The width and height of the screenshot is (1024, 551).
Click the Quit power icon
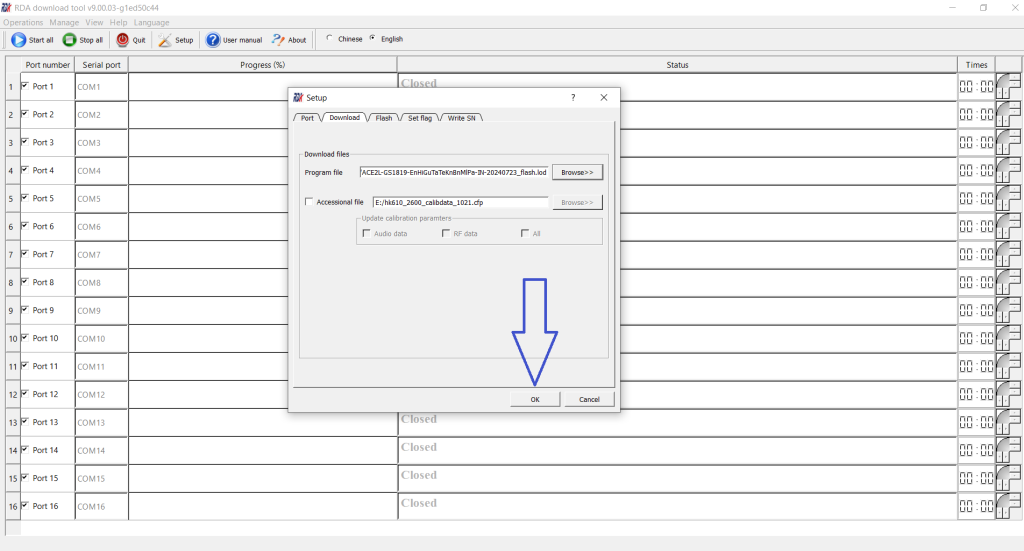pos(122,40)
